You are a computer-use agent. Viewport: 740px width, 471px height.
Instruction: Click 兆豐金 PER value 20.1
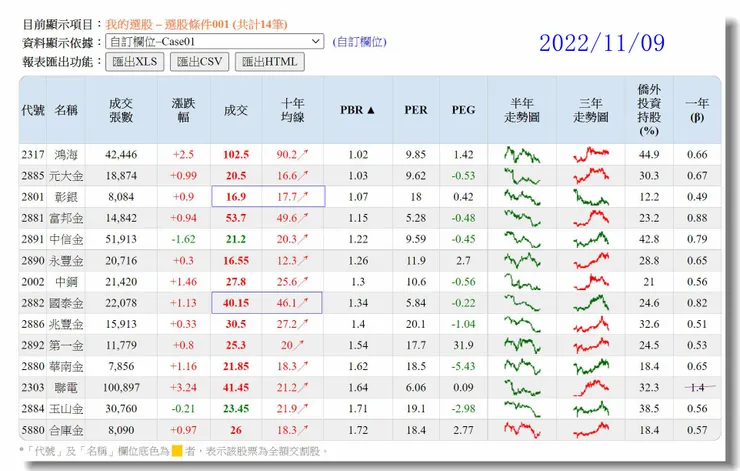pyautogui.click(x=416, y=324)
